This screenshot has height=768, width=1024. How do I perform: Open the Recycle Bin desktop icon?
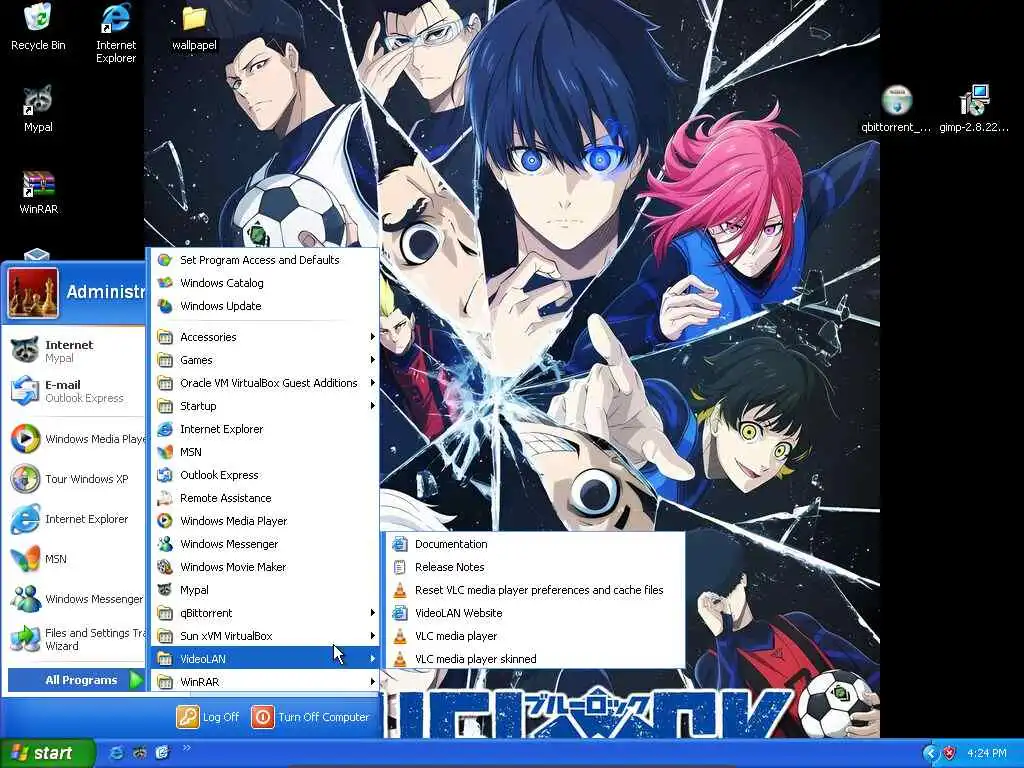[38, 27]
